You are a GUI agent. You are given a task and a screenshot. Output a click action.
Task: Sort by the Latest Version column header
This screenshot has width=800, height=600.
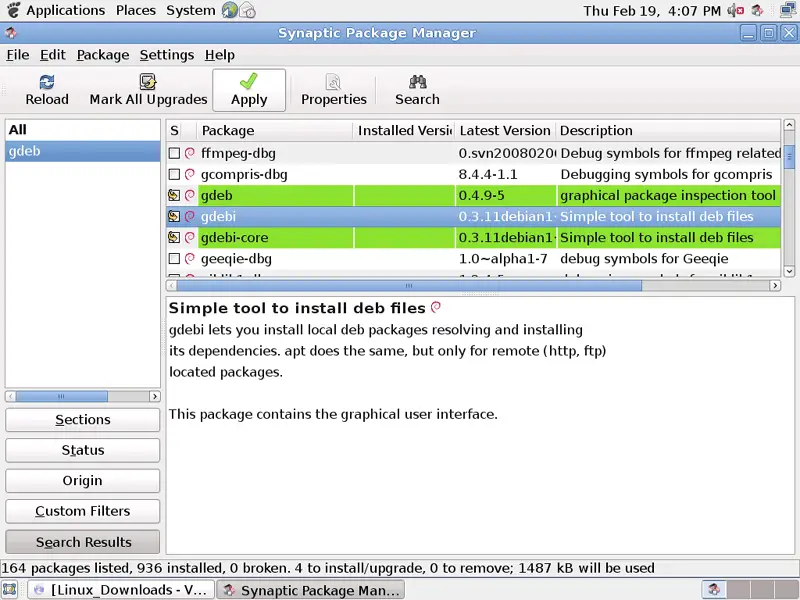[x=505, y=131]
